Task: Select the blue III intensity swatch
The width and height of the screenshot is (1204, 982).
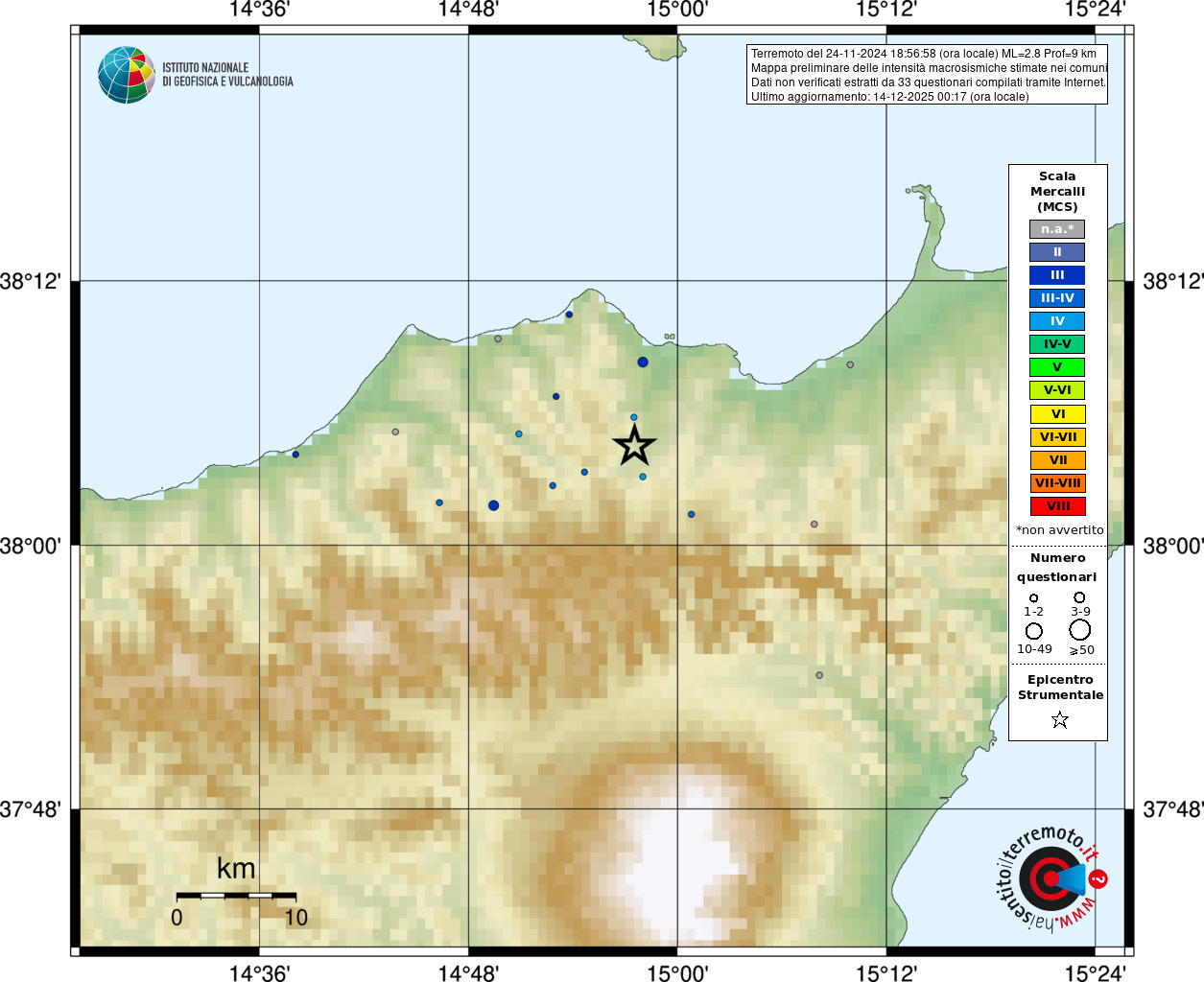Action: (x=1057, y=275)
